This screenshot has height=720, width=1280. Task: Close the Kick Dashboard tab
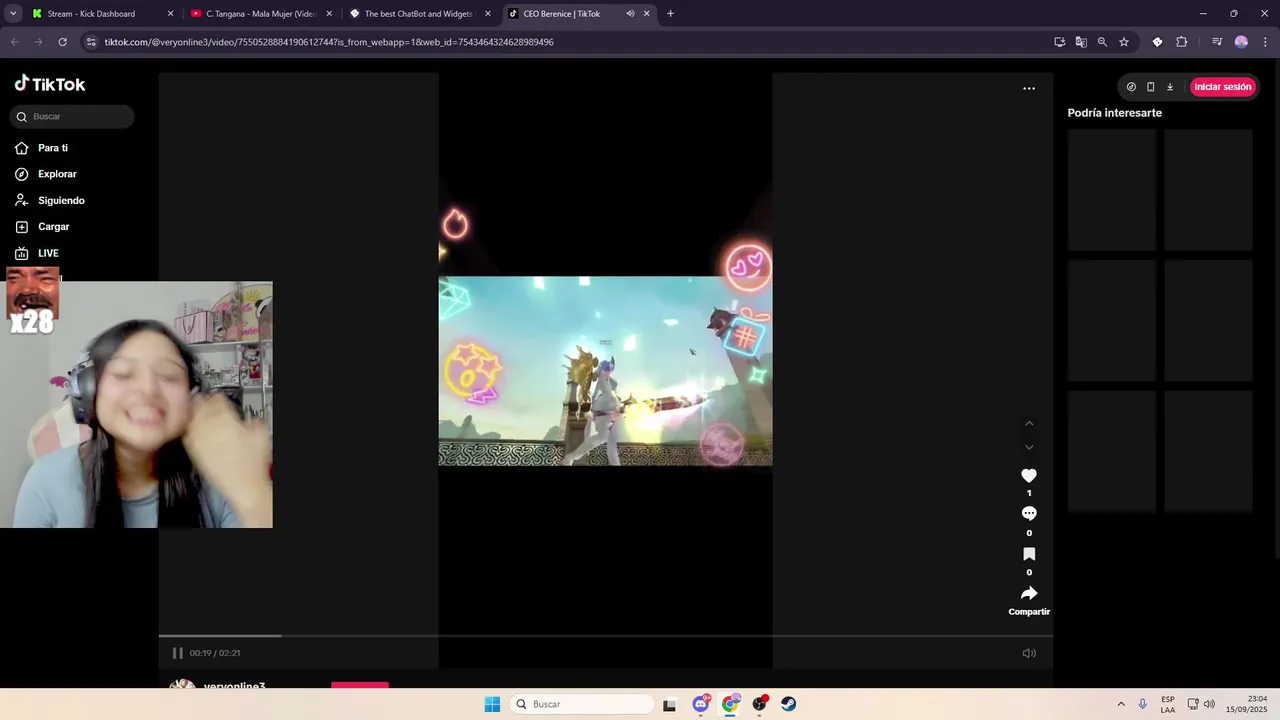(170, 14)
